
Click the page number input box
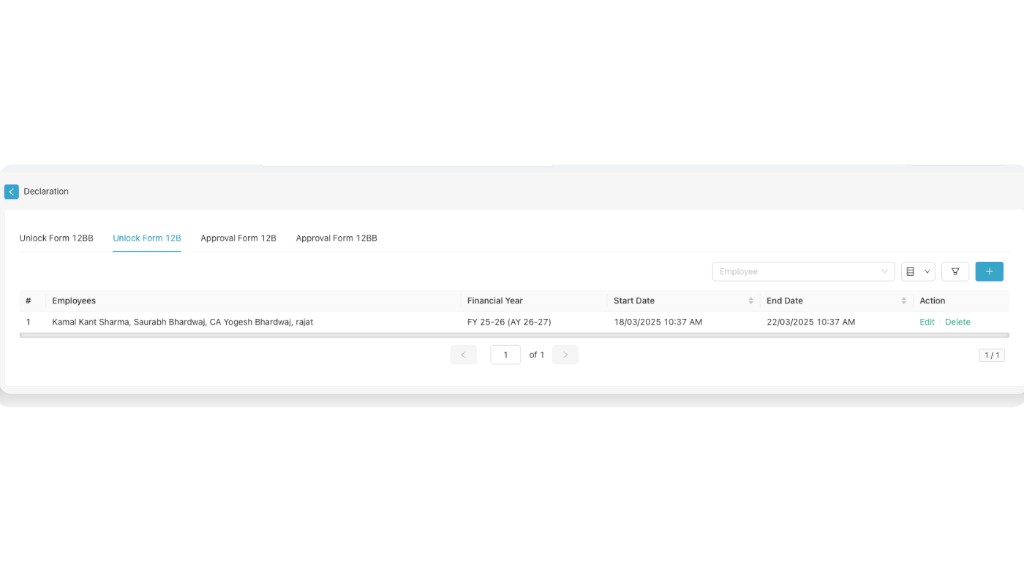pyautogui.click(x=505, y=354)
